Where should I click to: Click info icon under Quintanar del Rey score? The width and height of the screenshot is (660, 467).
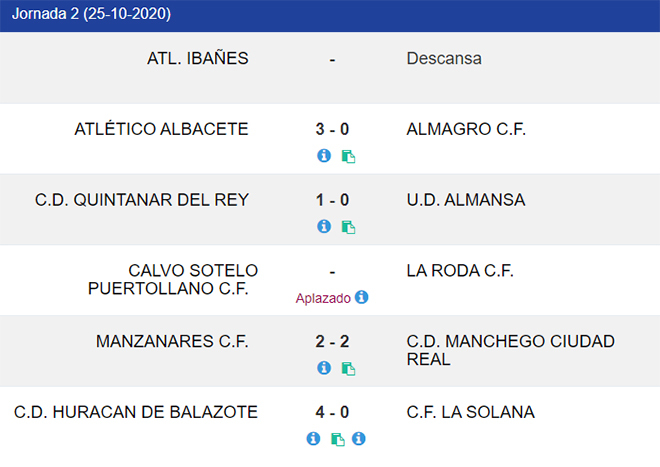[324, 226]
